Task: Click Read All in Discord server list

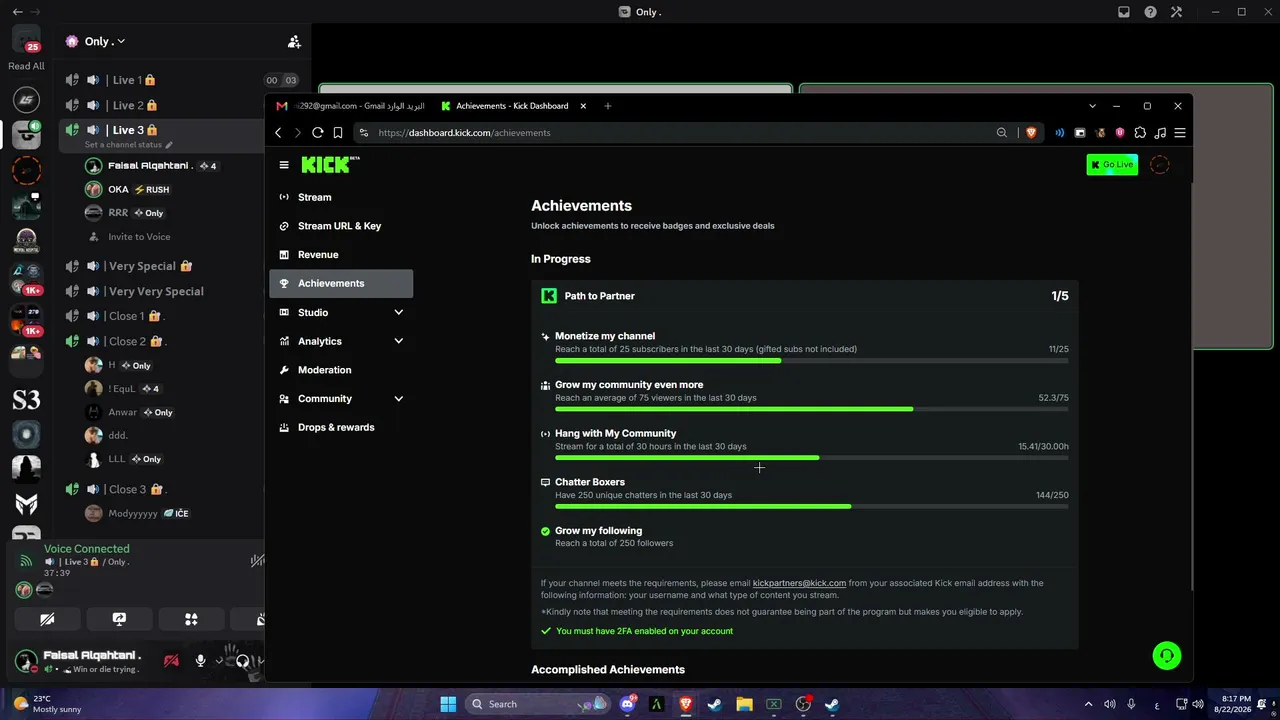Action: pyautogui.click(x=26, y=66)
